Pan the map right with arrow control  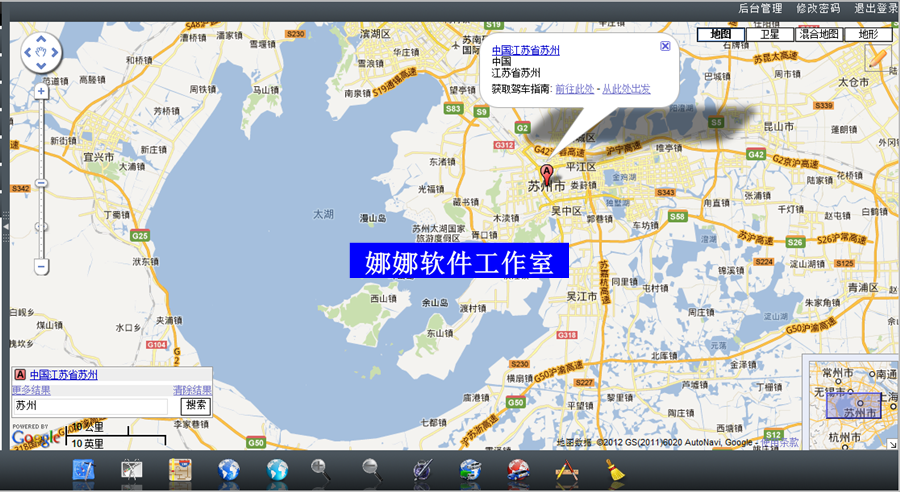(x=55, y=52)
